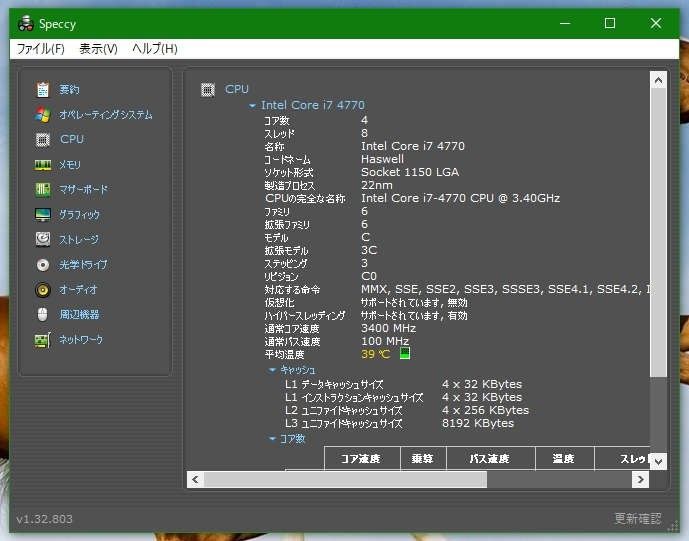Click the バス速度 column header
The height and width of the screenshot is (541, 689).
[x=491, y=458]
